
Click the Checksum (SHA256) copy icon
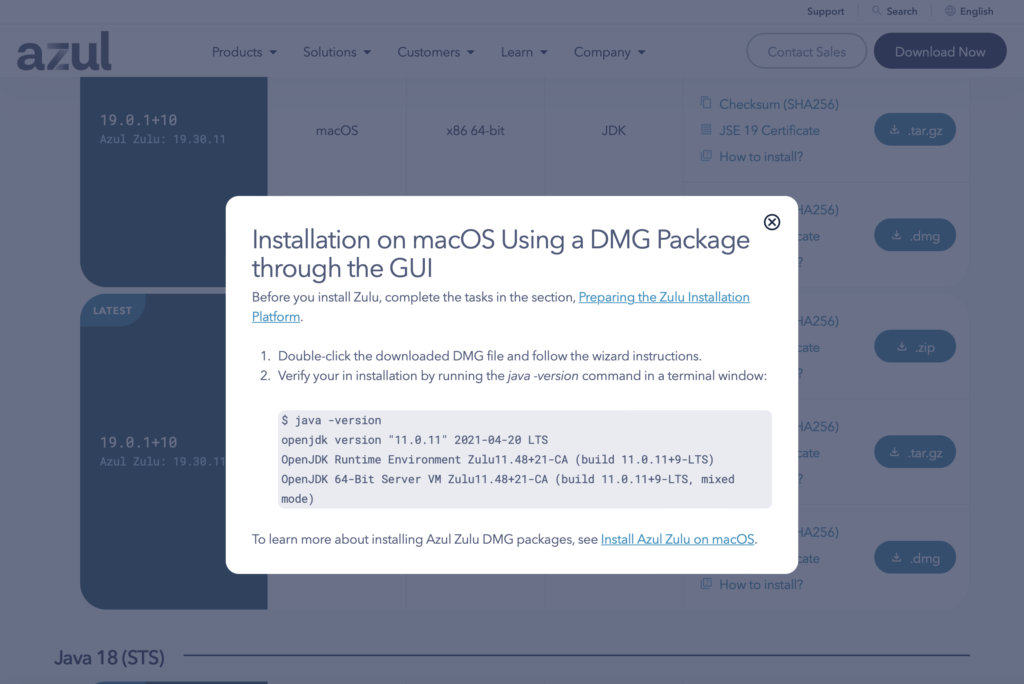tap(706, 104)
